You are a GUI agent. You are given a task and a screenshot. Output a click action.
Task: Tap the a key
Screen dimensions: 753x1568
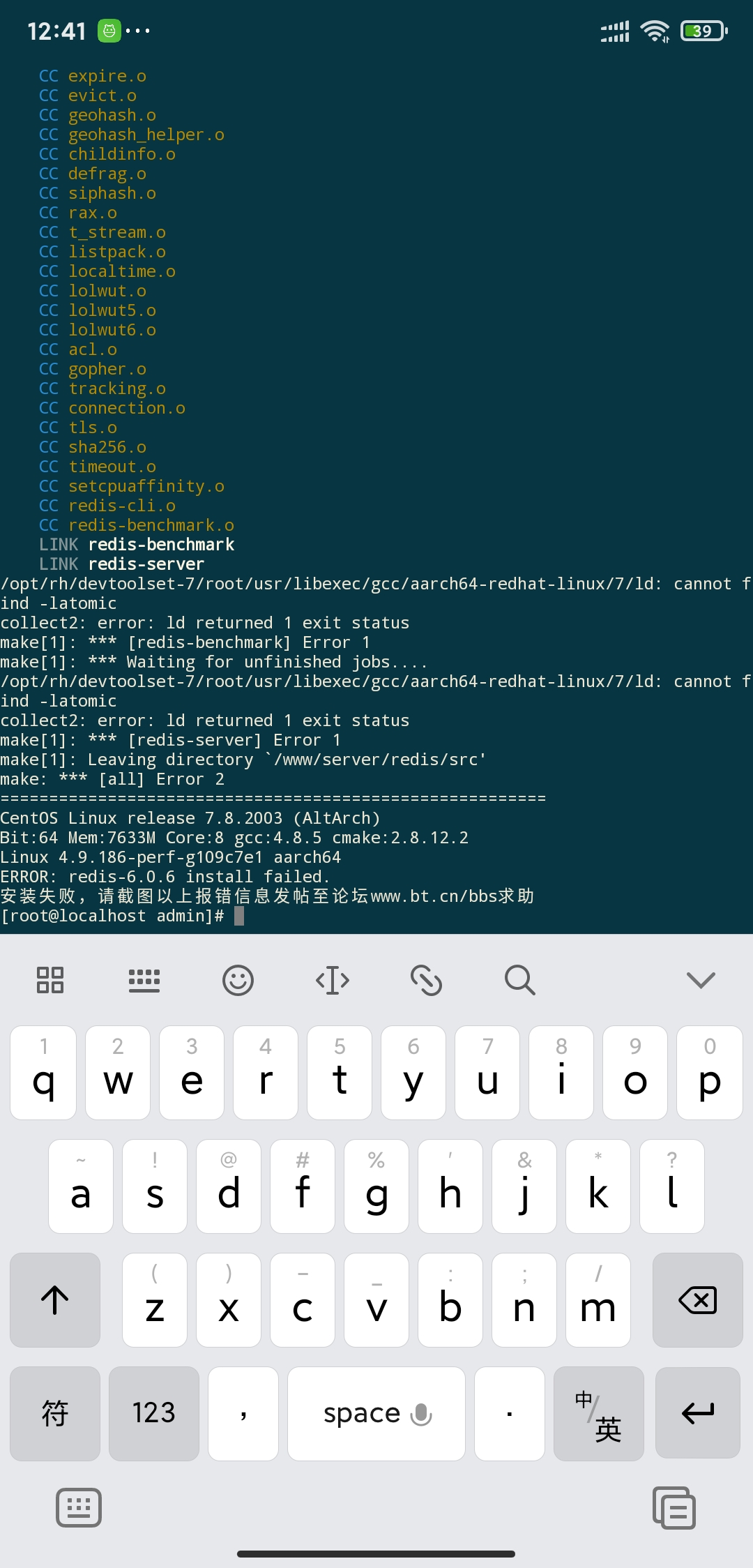[81, 1186]
